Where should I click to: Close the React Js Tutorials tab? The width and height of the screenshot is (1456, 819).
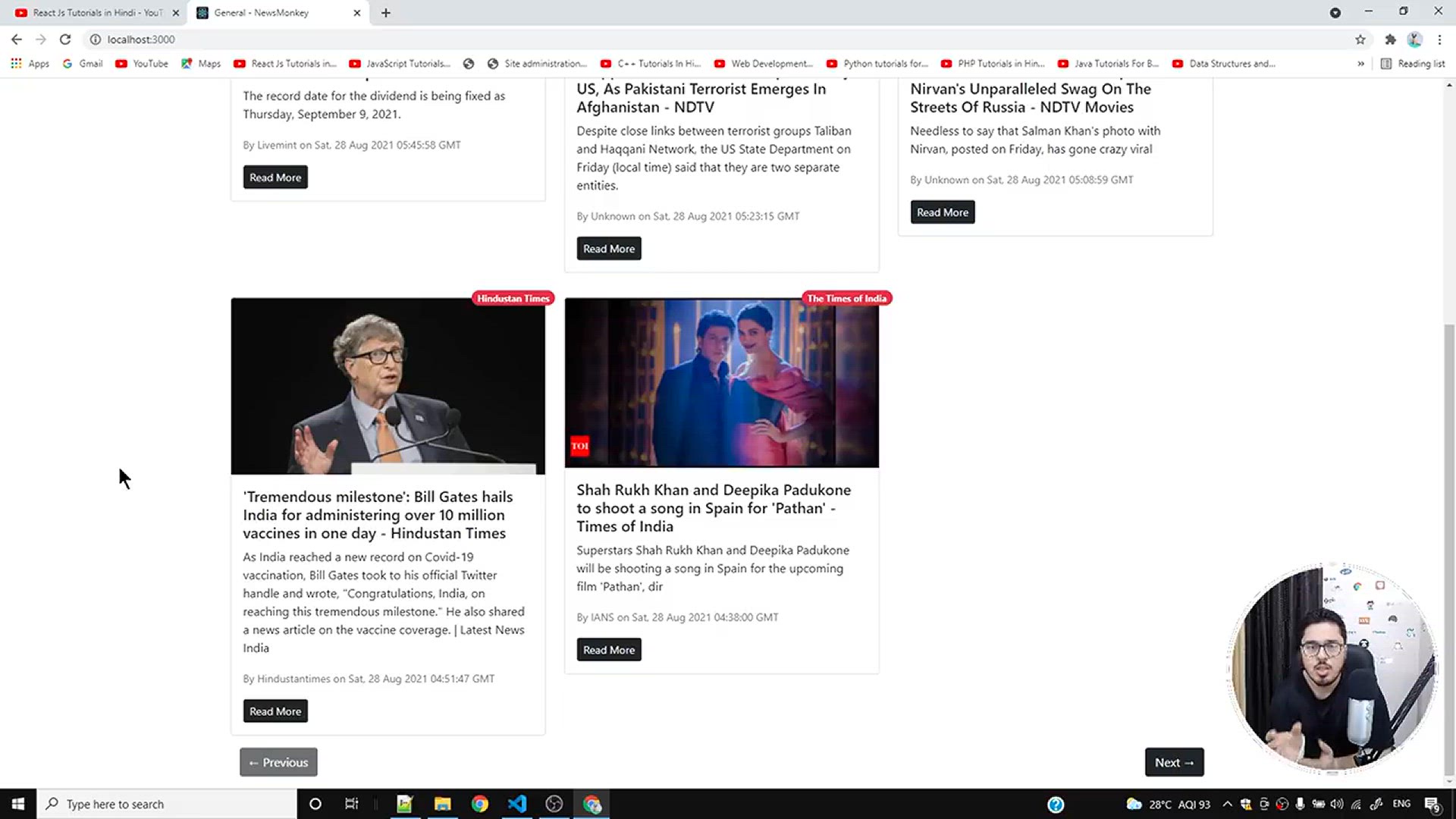(176, 13)
